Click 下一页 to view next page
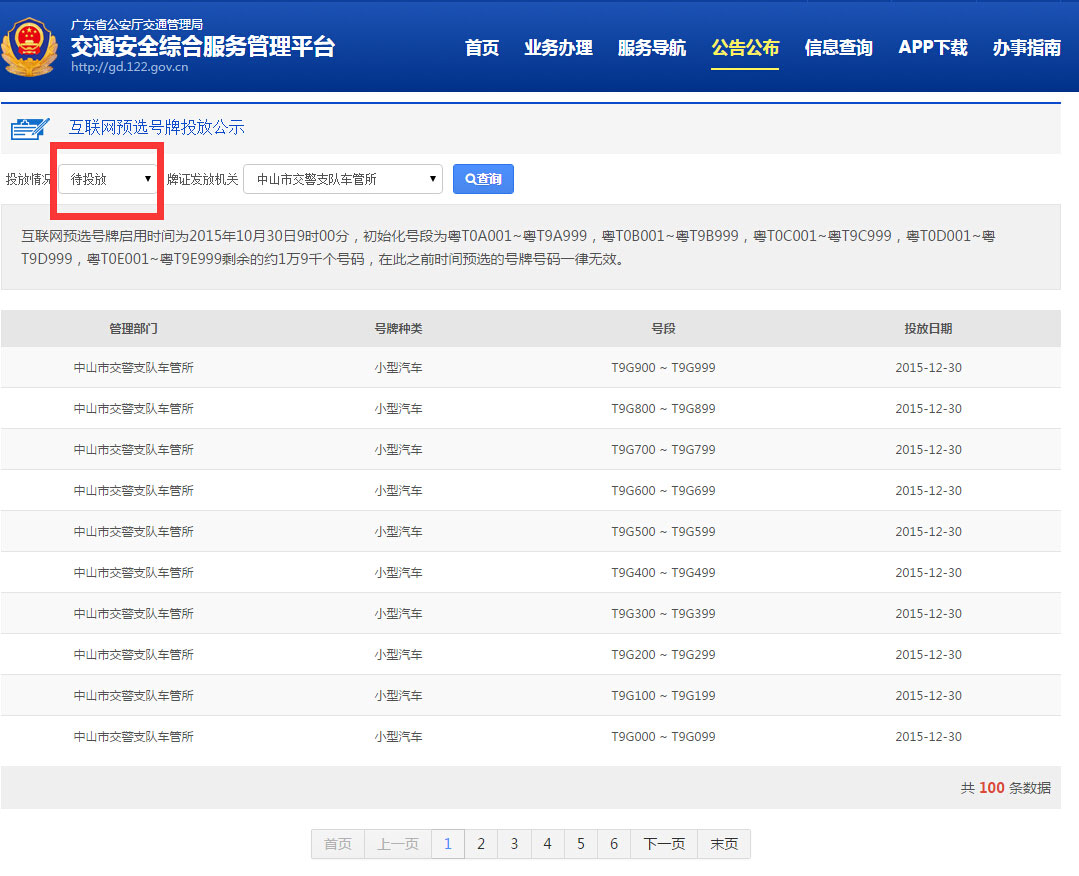The width and height of the screenshot is (1079, 876). point(663,844)
